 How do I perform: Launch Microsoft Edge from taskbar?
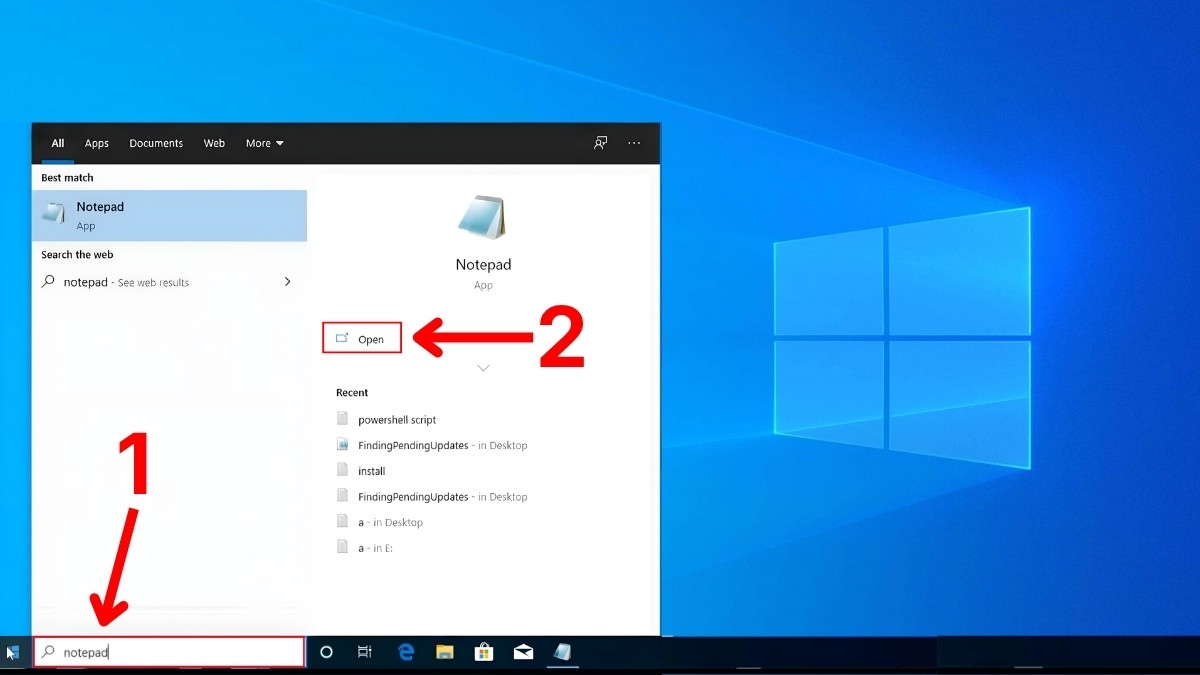(x=406, y=652)
